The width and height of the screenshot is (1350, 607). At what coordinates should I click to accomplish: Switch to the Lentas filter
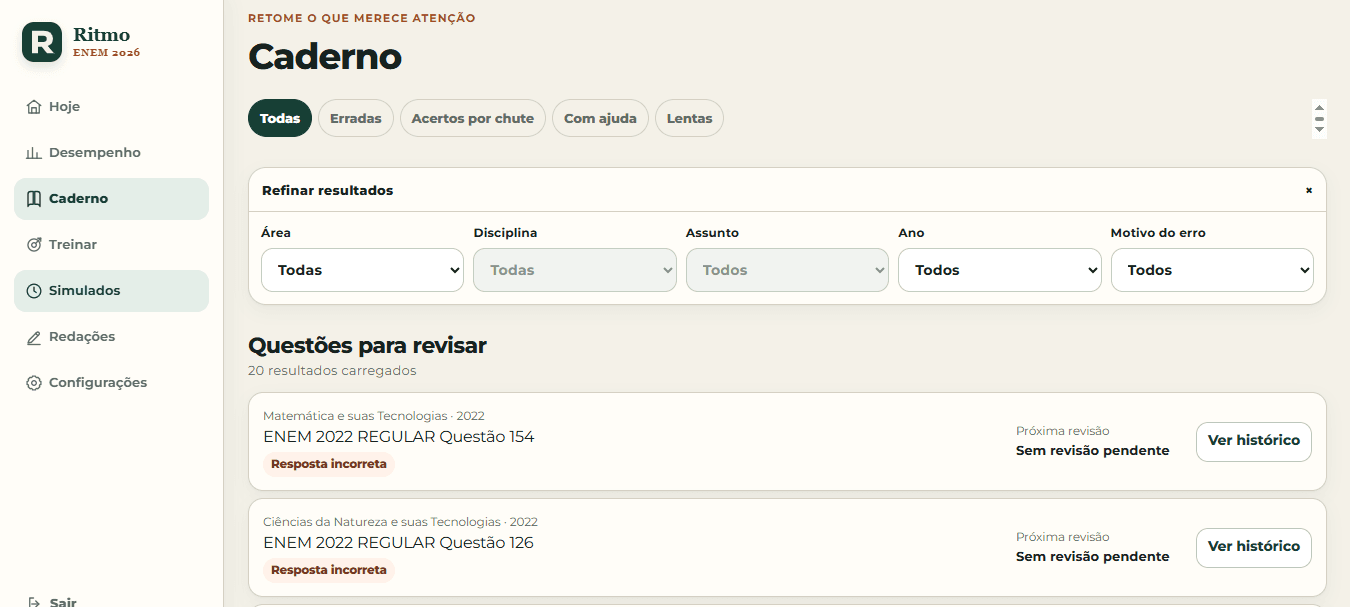pos(689,118)
